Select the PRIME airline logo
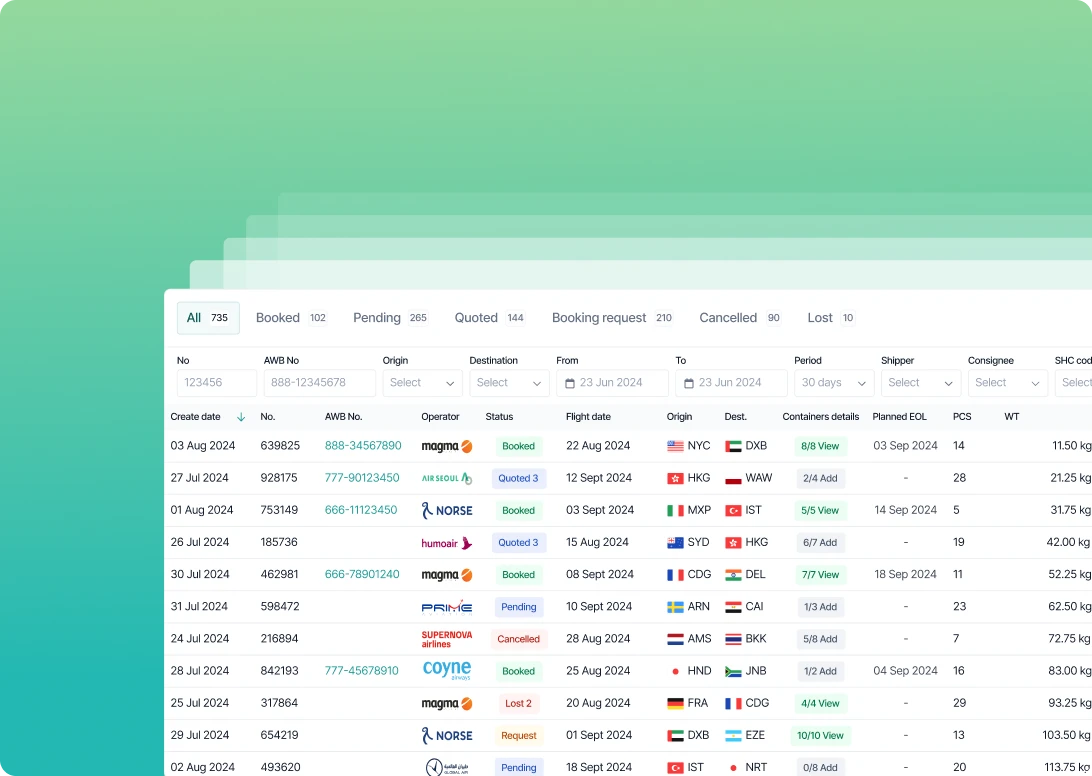1092x776 pixels. click(x=446, y=606)
